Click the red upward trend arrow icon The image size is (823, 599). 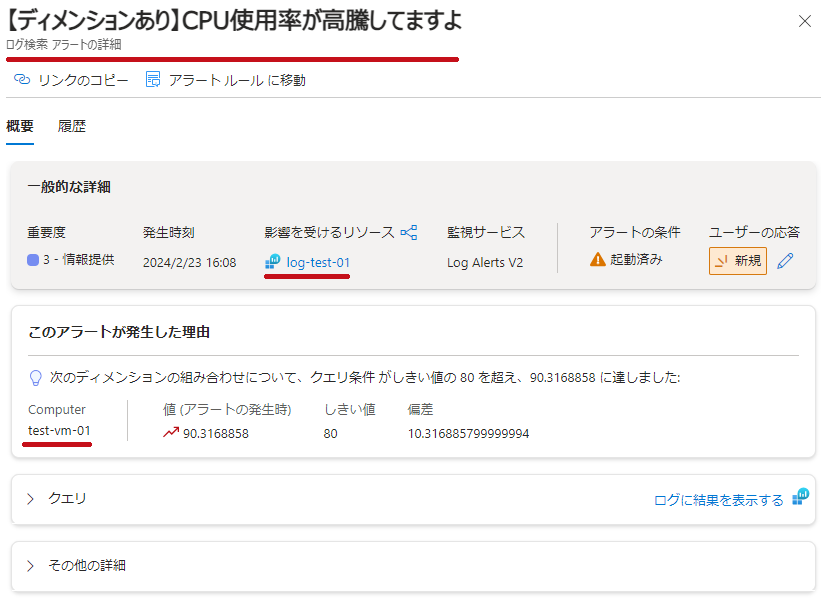[x=171, y=433]
